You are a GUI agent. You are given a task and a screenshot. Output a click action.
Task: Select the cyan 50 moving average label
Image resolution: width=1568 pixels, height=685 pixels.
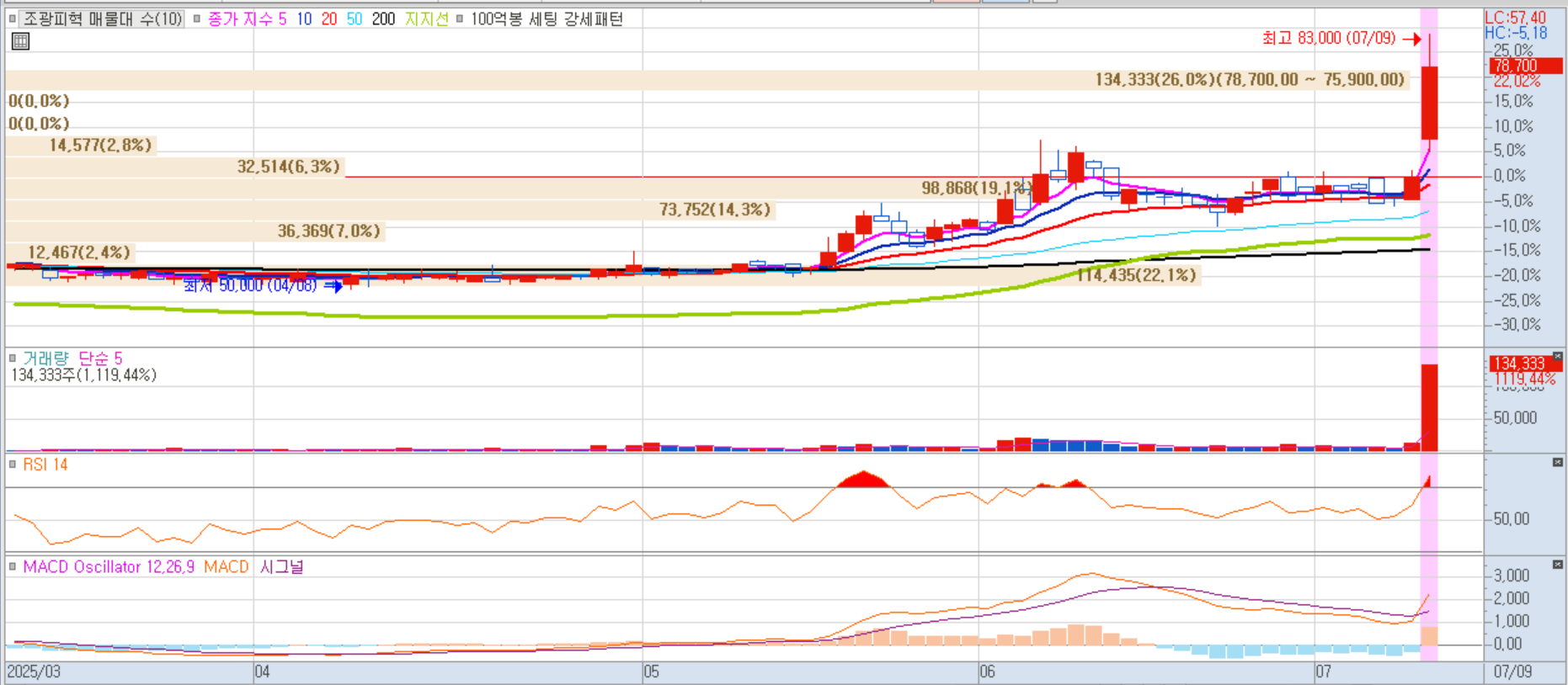[x=355, y=19]
